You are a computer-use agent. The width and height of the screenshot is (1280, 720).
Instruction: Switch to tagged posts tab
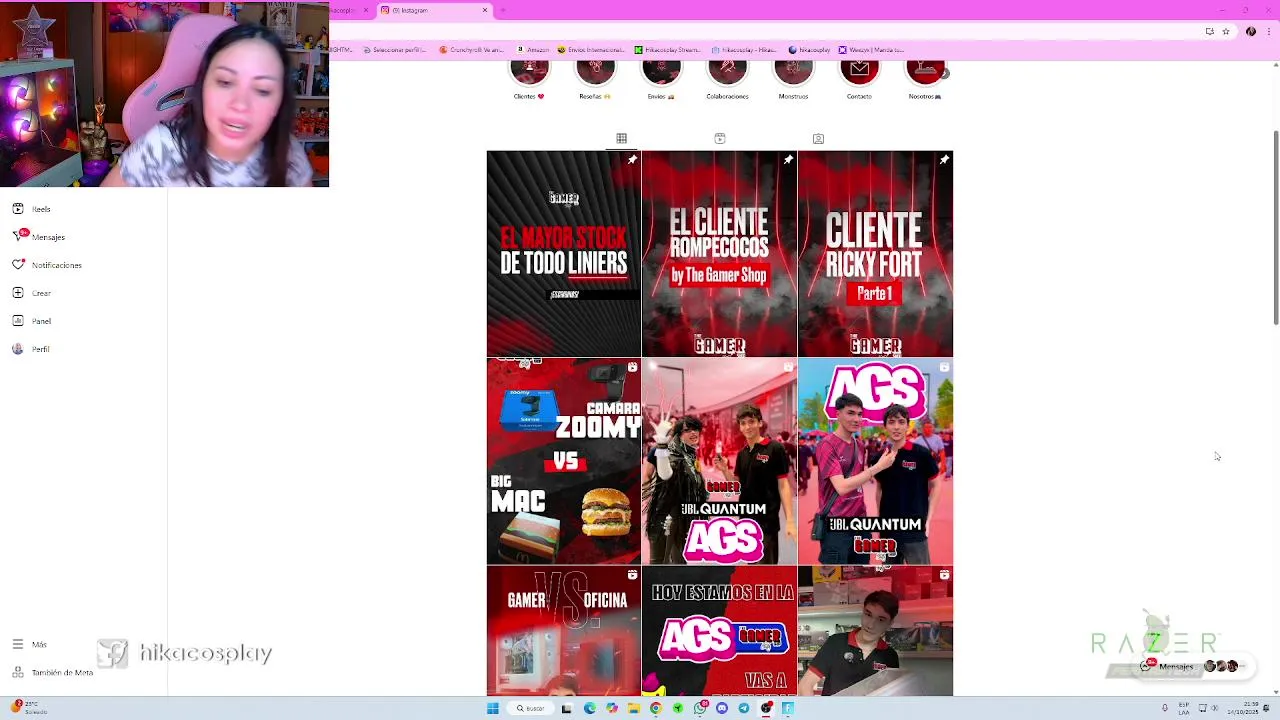tap(818, 139)
